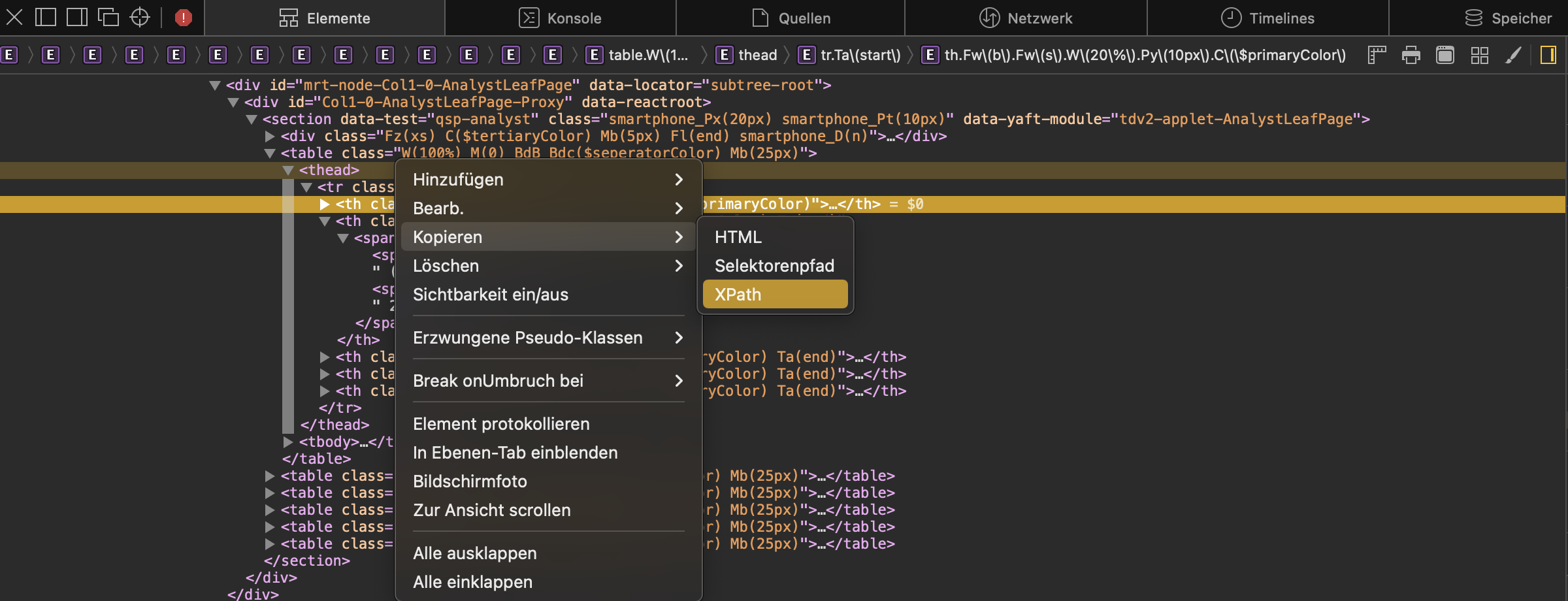Click the closing </section> tag line
Viewport: 1568px width, 601px height.
pyautogui.click(x=307, y=561)
